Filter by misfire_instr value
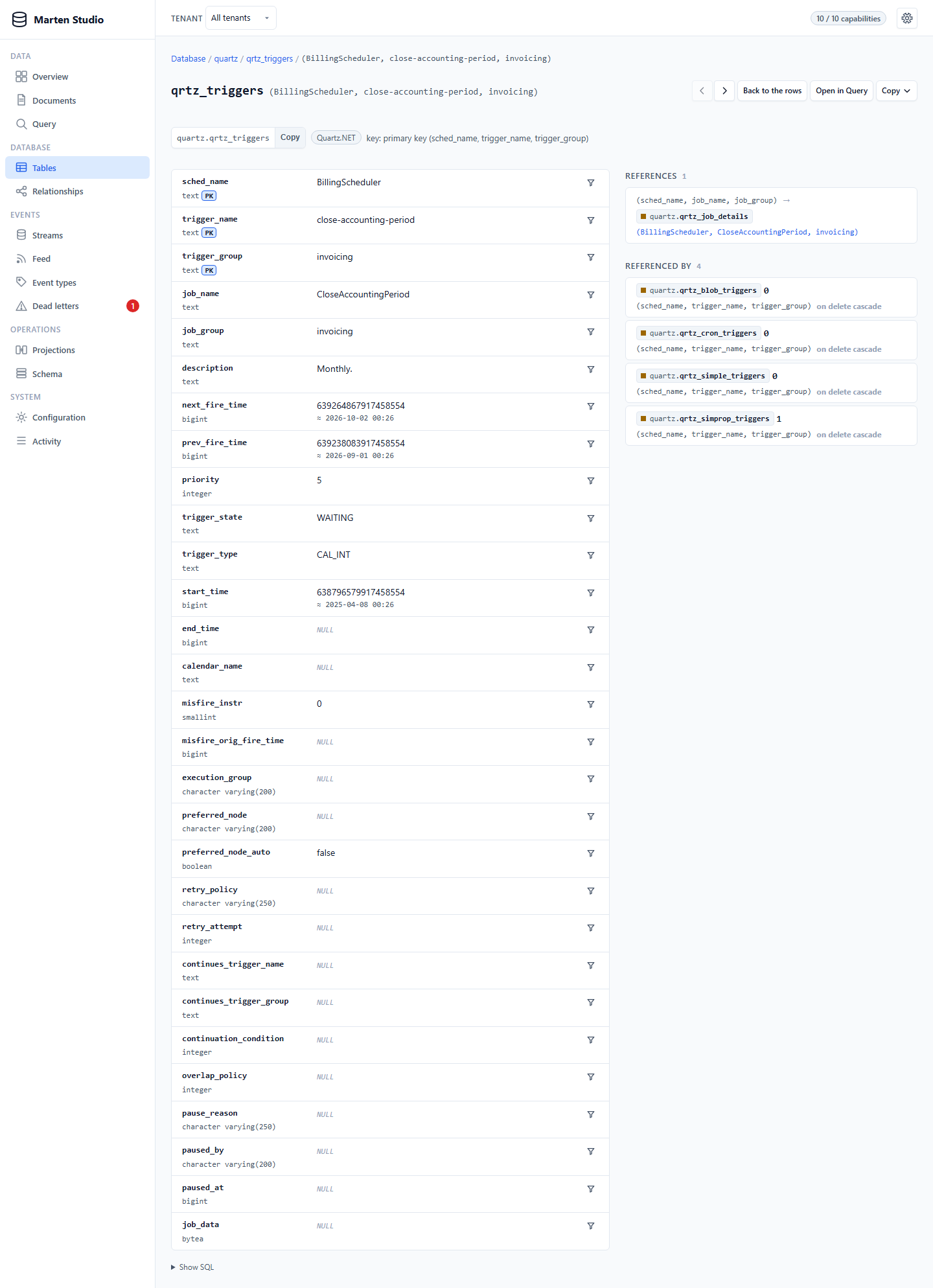Screen dimensions: 933x1288 click(591, 704)
